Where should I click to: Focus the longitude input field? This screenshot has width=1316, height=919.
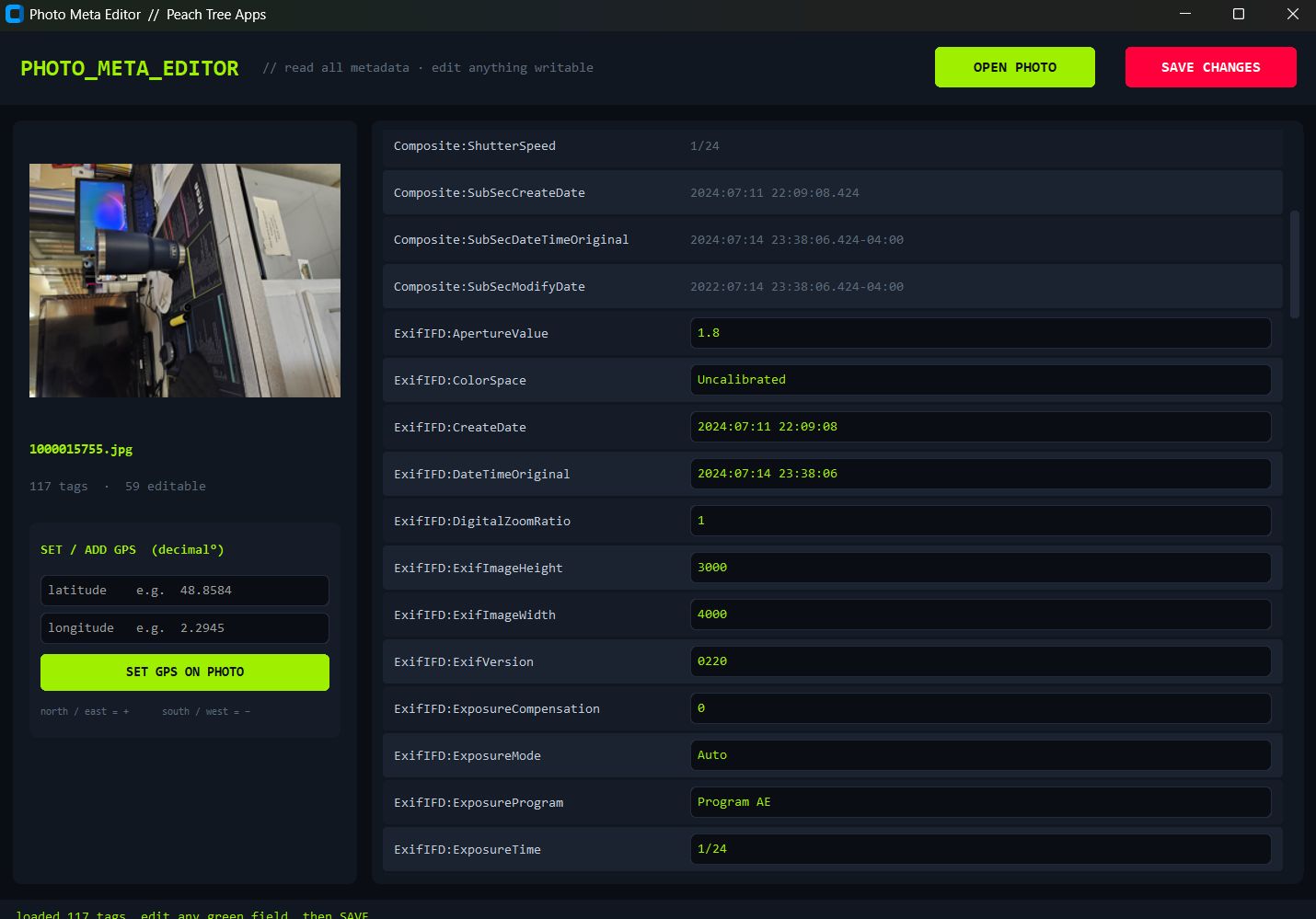click(x=185, y=628)
